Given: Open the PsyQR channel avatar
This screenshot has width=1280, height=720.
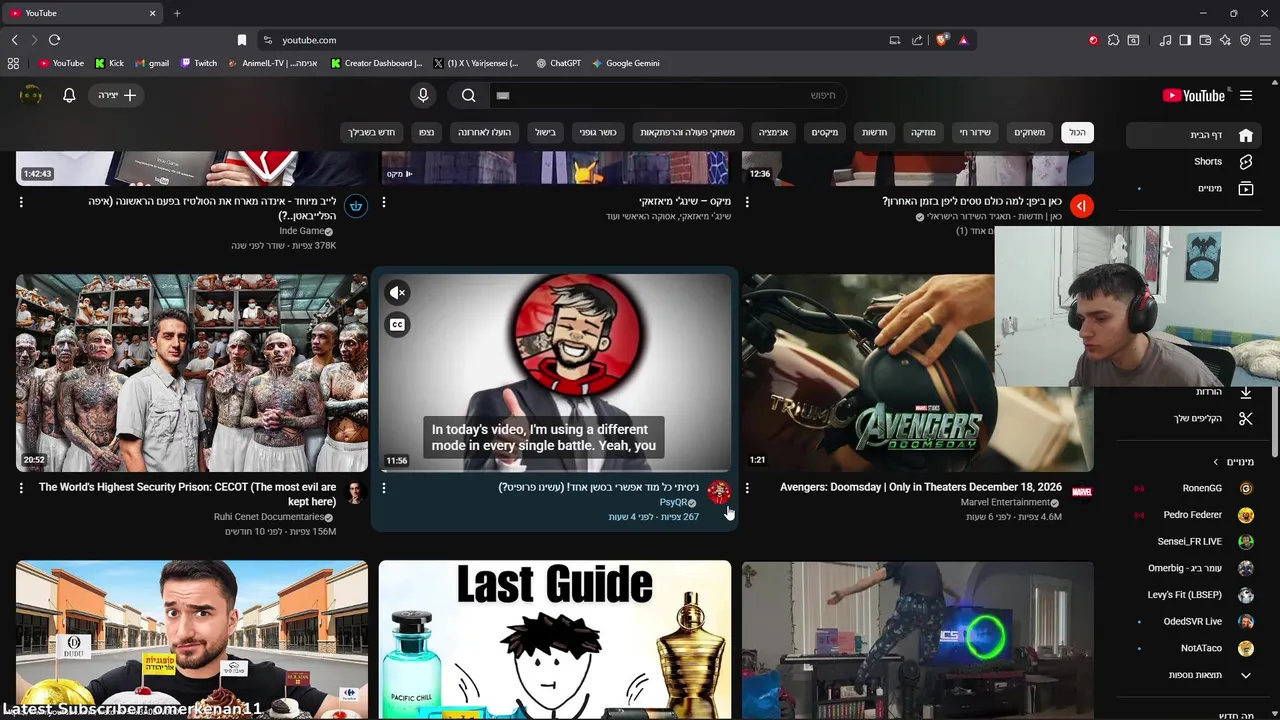Looking at the screenshot, I should pos(719,491).
